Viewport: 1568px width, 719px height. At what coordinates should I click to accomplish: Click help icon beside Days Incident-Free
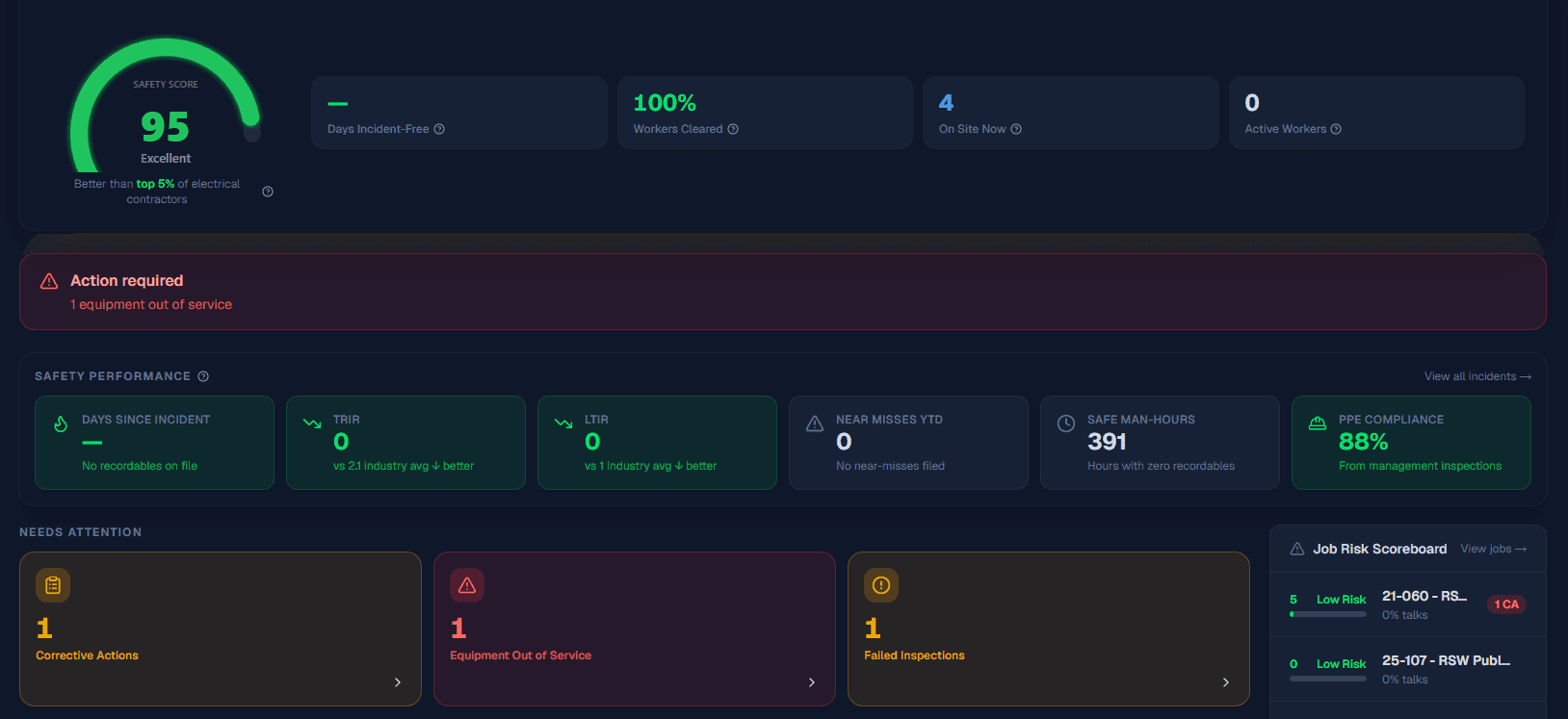pyautogui.click(x=439, y=129)
